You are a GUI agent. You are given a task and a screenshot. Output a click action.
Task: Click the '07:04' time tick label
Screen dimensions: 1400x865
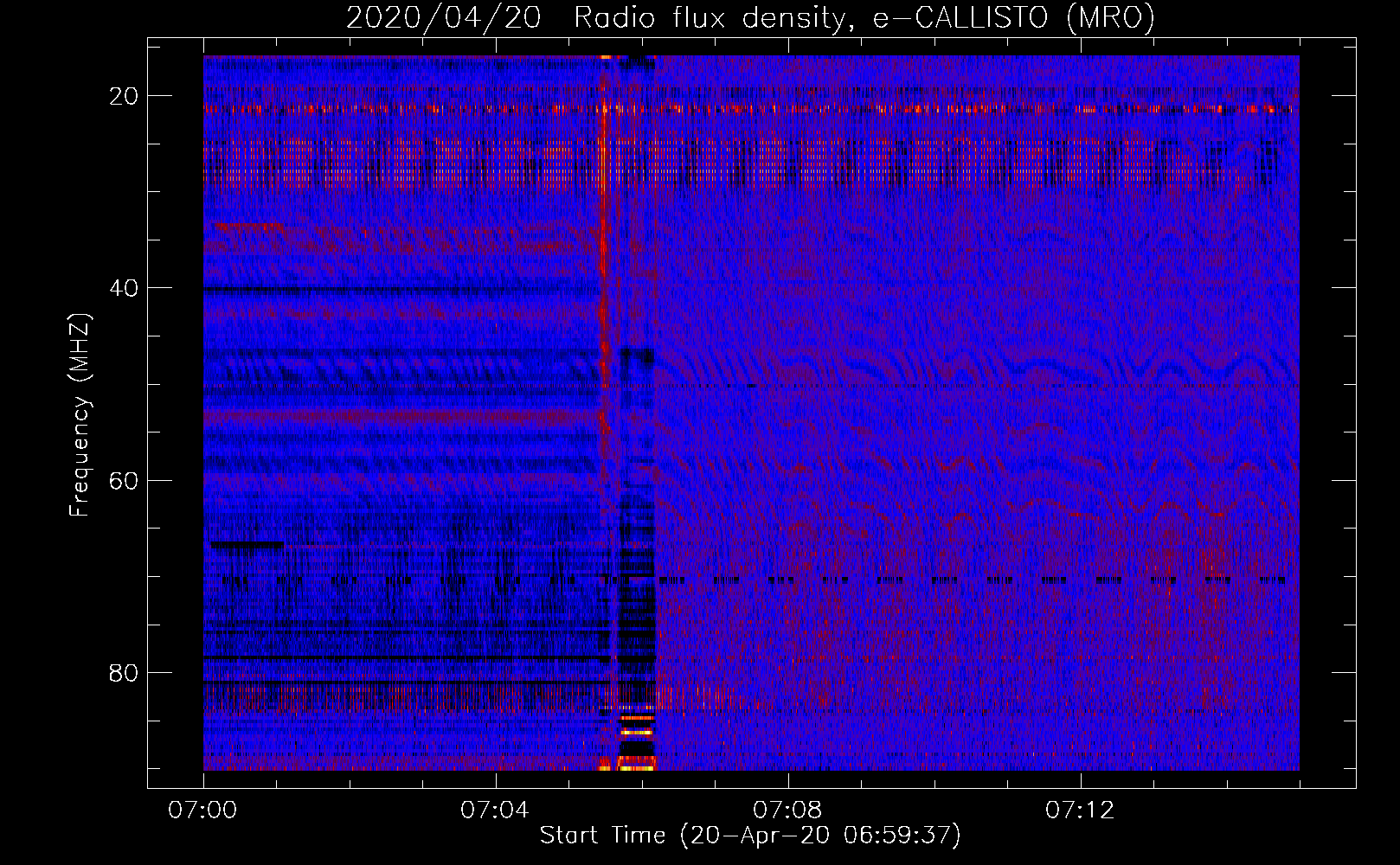(x=495, y=811)
